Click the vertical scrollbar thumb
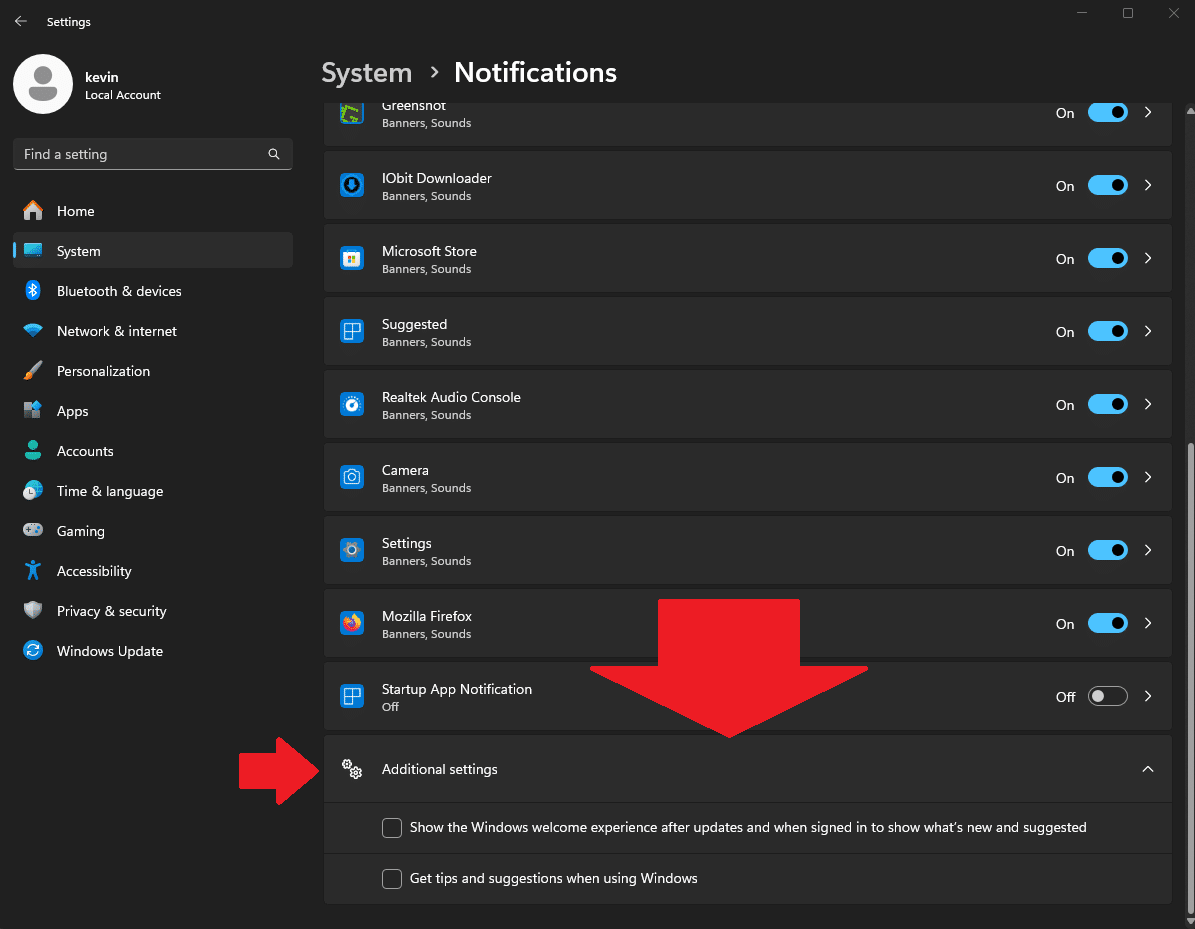This screenshot has height=929, width=1195. coord(1190,676)
